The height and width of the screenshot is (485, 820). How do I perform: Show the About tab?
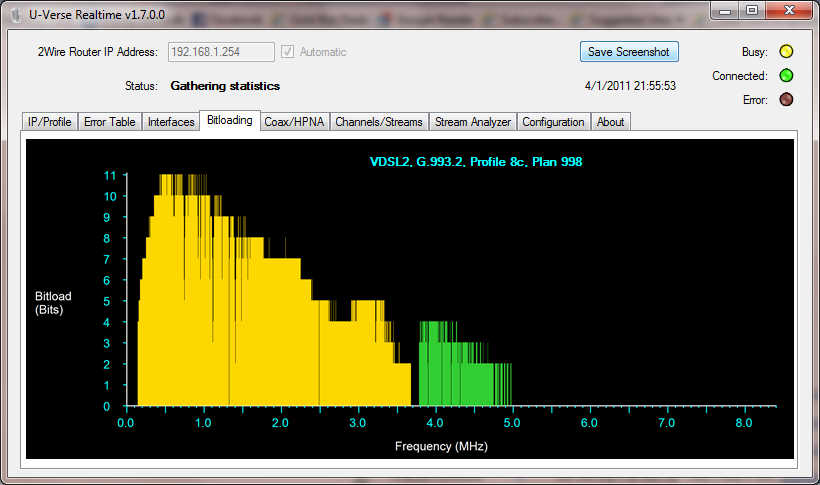click(610, 122)
